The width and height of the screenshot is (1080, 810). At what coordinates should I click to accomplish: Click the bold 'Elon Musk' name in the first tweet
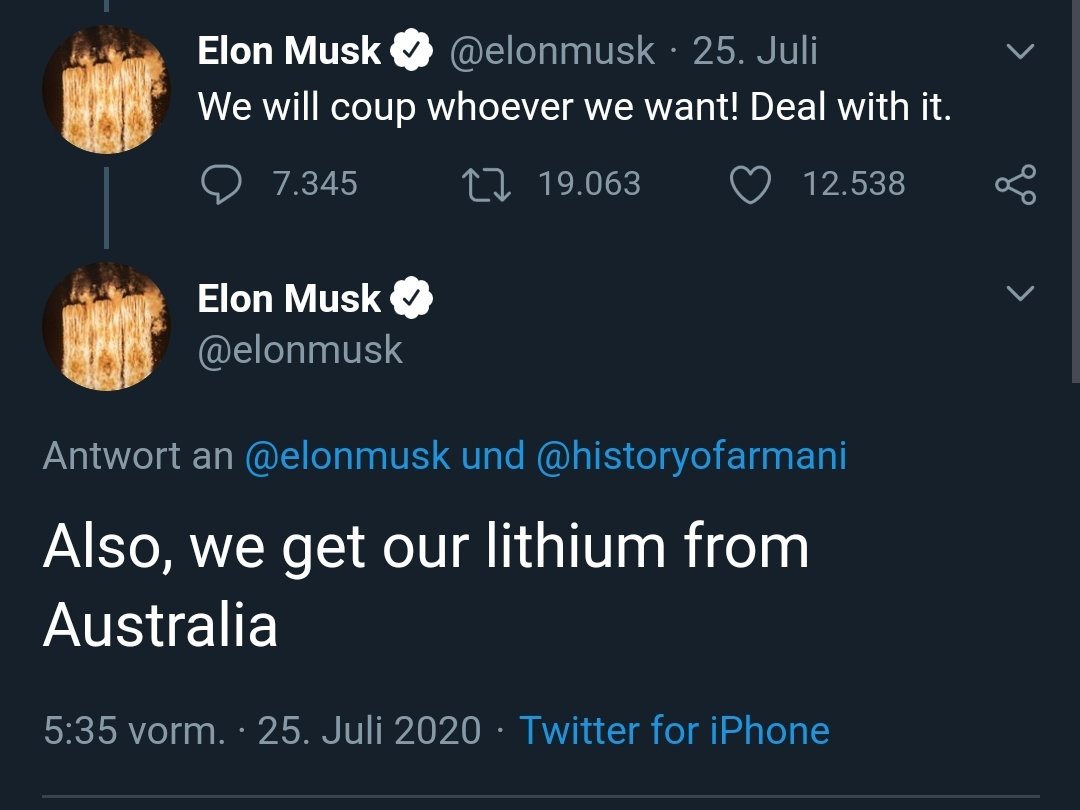click(289, 51)
